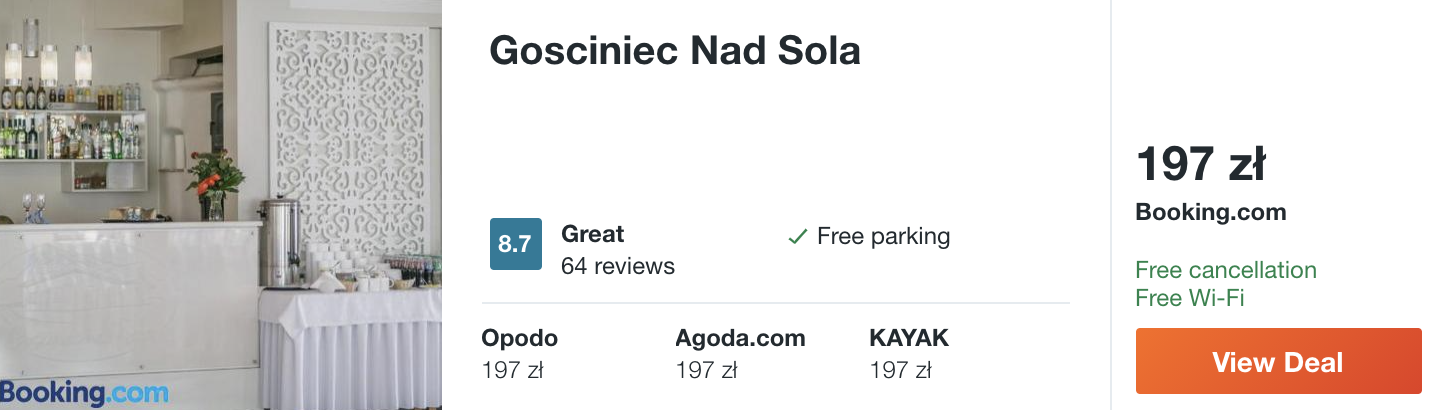The image size is (1436, 410).
Task: Select the Great rating label
Action: click(x=593, y=234)
